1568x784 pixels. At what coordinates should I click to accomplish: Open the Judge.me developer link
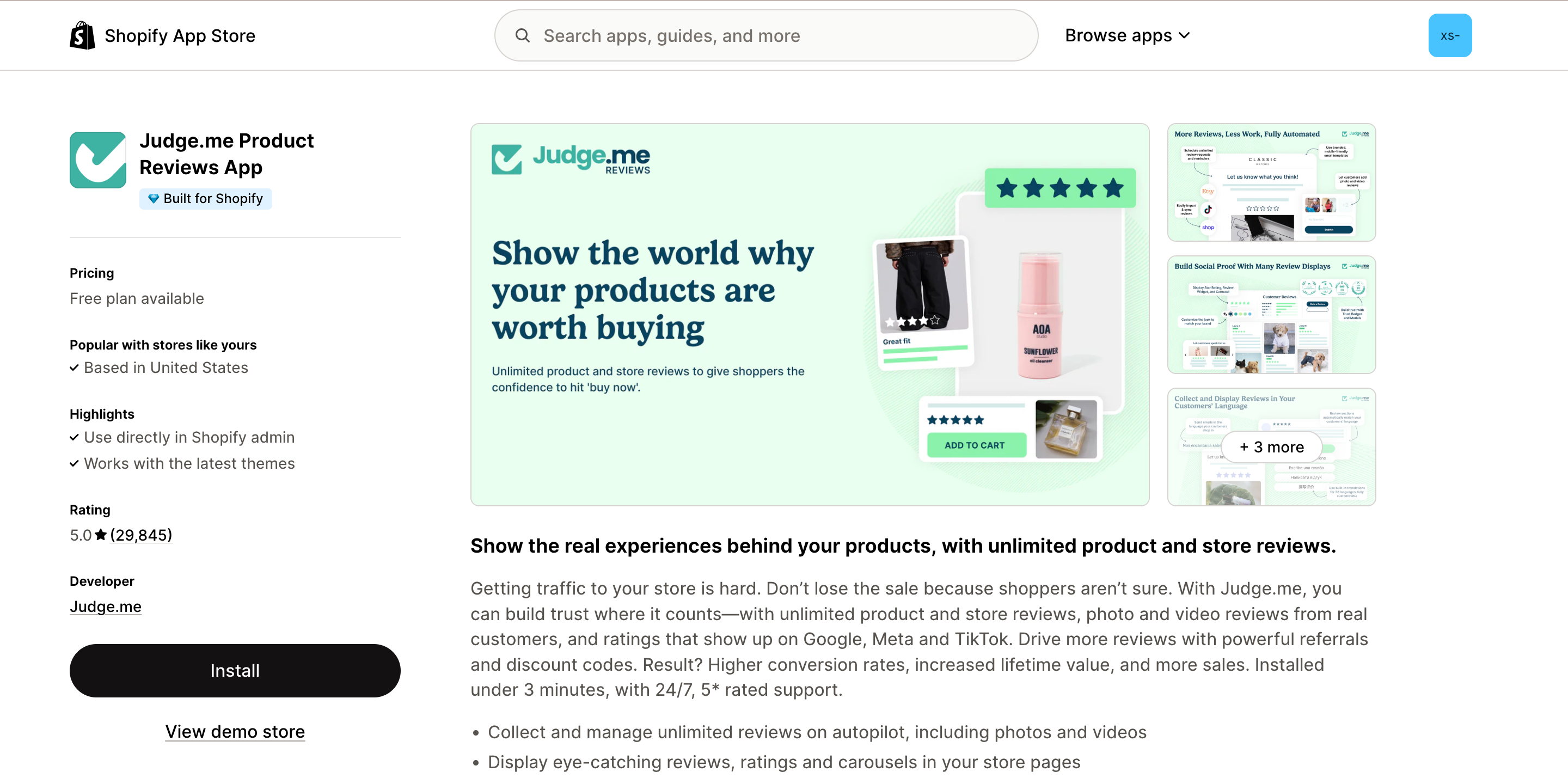(105, 607)
